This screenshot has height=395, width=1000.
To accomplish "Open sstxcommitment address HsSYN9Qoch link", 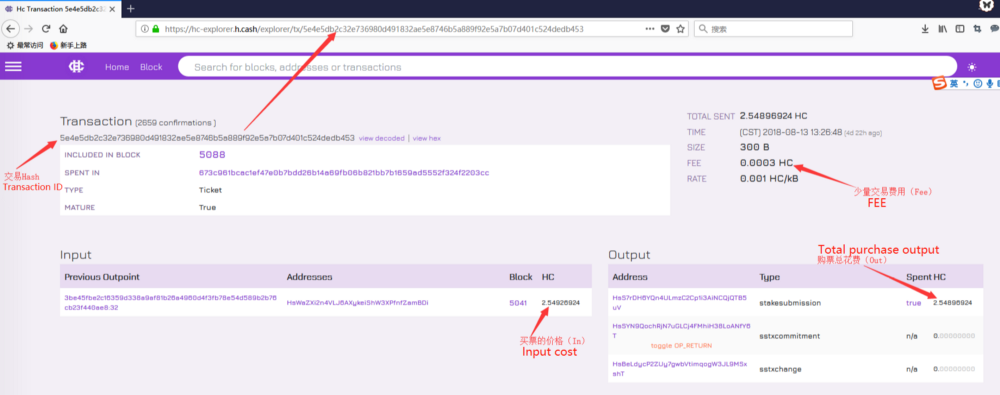I will tap(683, 331).
